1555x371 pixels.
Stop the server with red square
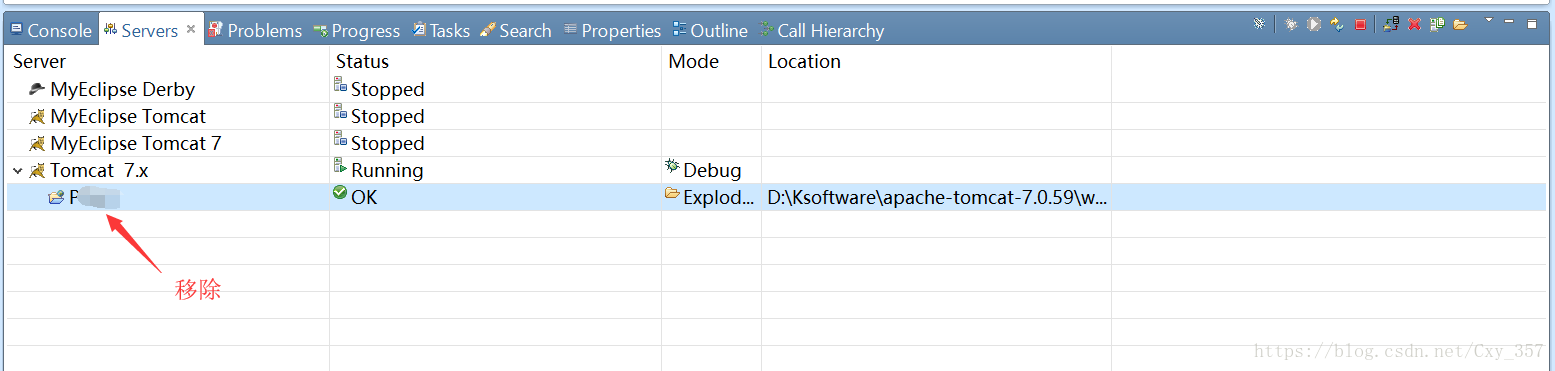click(1360, 24)
